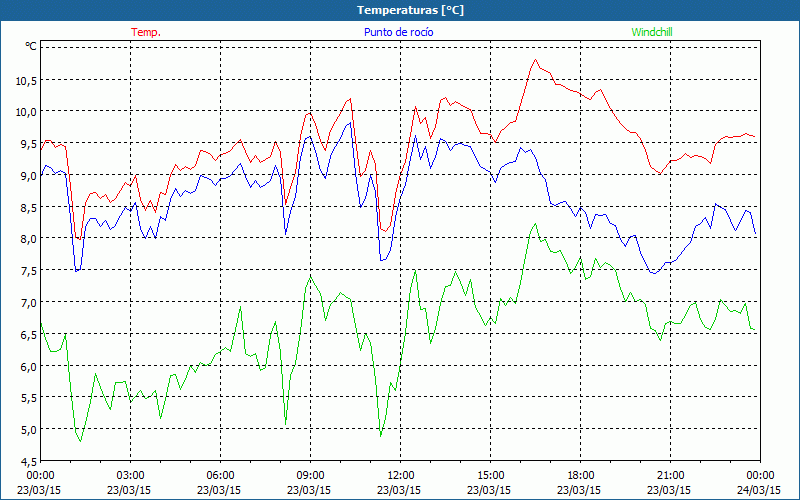Click the 4,5 y-axis value

point(28,461)
